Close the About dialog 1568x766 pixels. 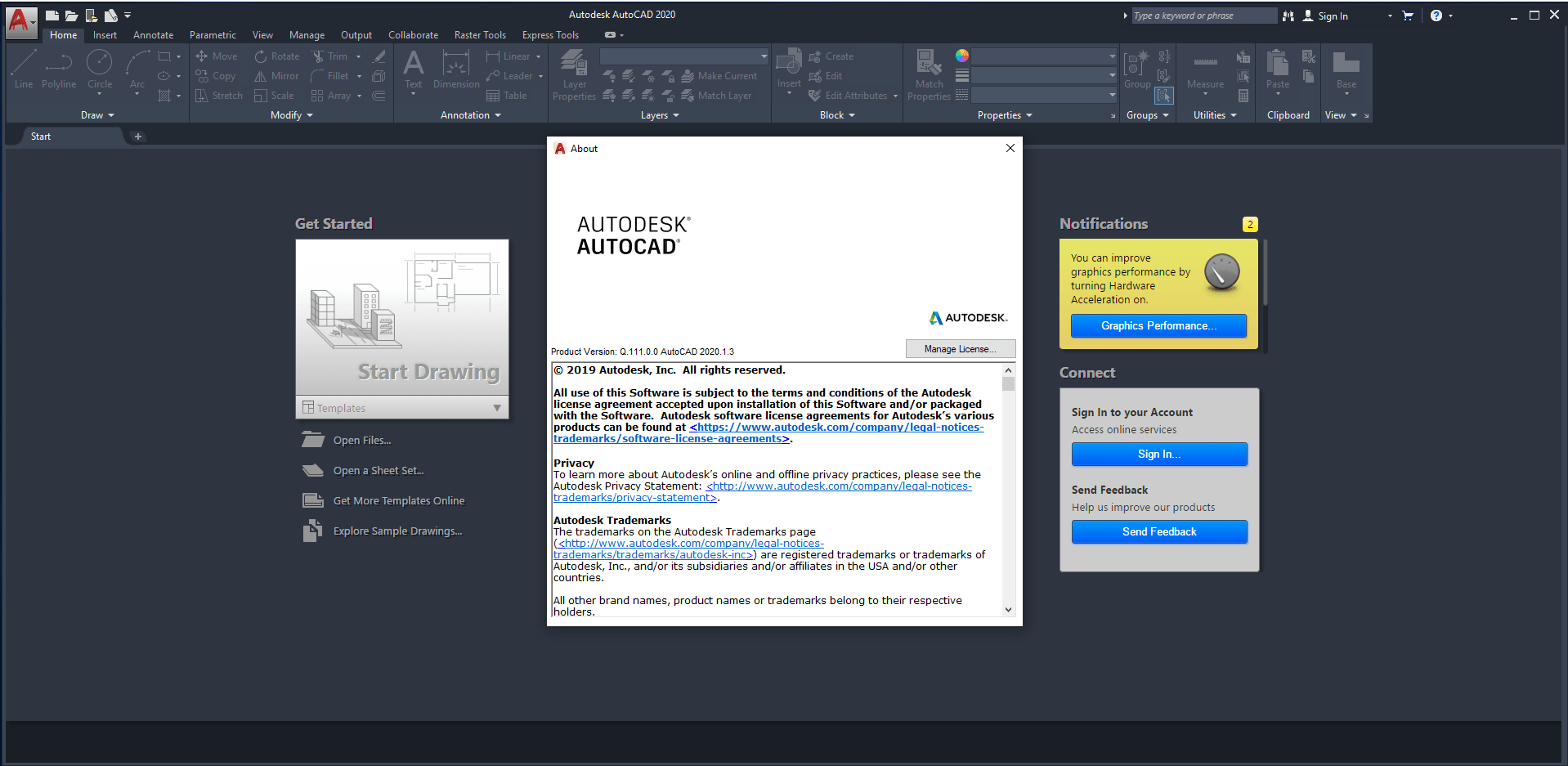pyautogui.click(x=1010, y=148)
